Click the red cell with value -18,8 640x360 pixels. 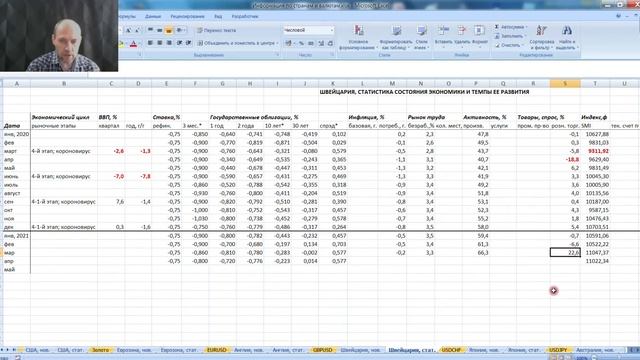565,160
